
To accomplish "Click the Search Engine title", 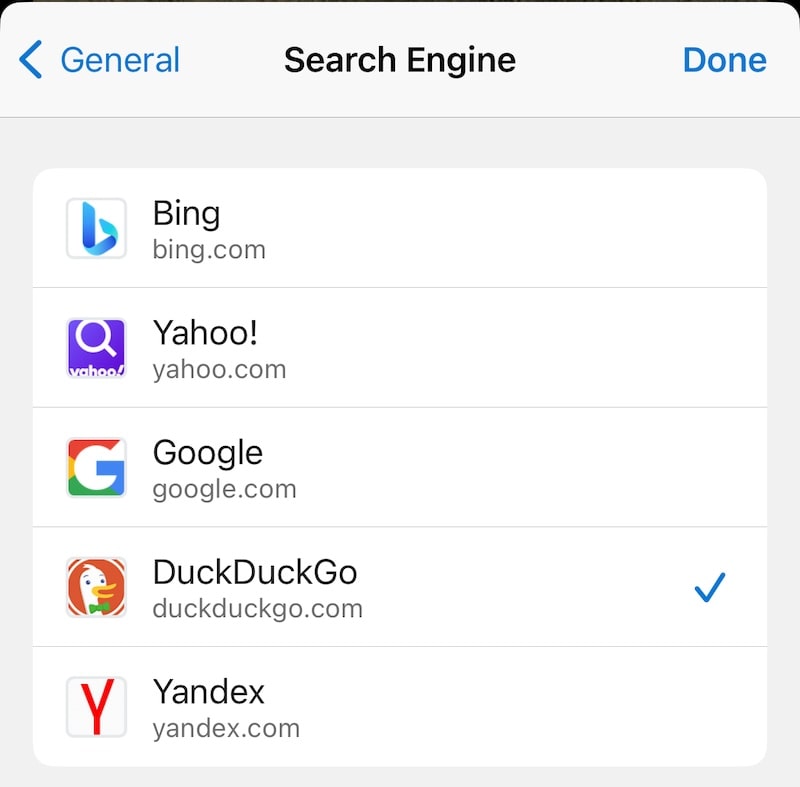I will [400, 60].
